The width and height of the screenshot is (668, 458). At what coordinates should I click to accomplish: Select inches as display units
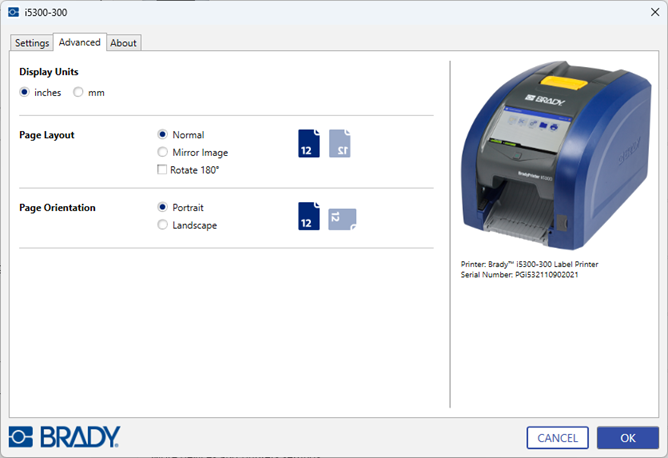pos(25,92)
